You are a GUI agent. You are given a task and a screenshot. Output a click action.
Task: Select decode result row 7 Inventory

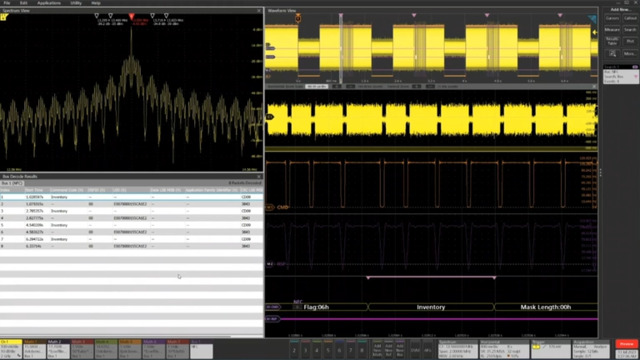coord(131,239)
